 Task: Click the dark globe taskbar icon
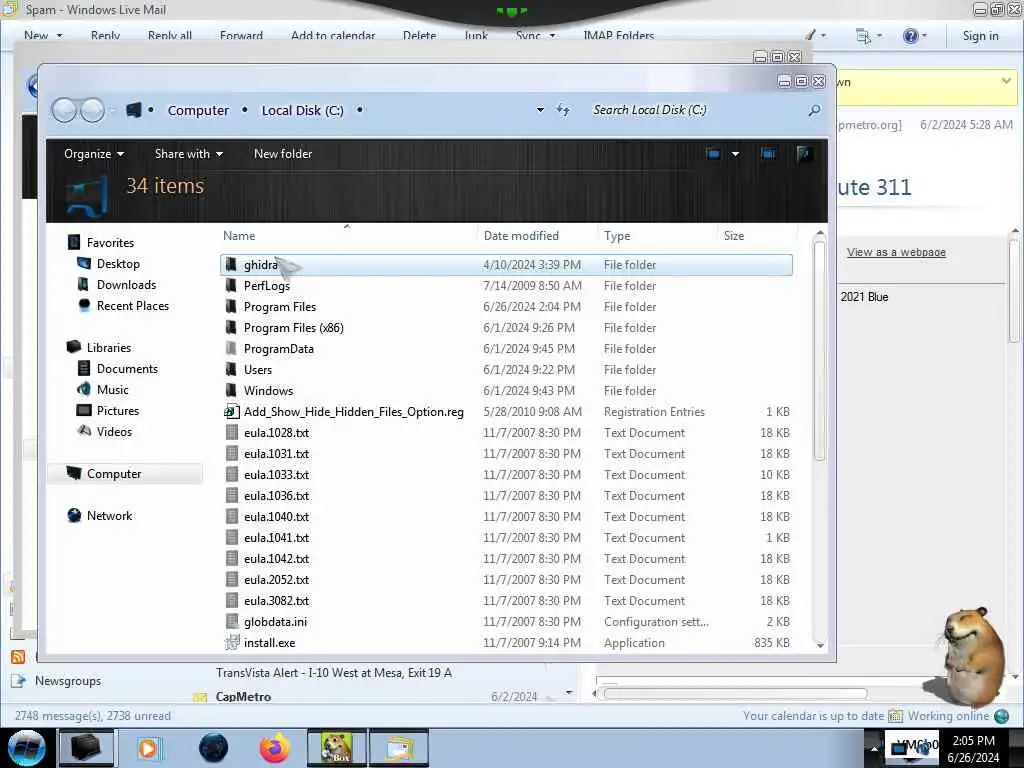[214, 748]
